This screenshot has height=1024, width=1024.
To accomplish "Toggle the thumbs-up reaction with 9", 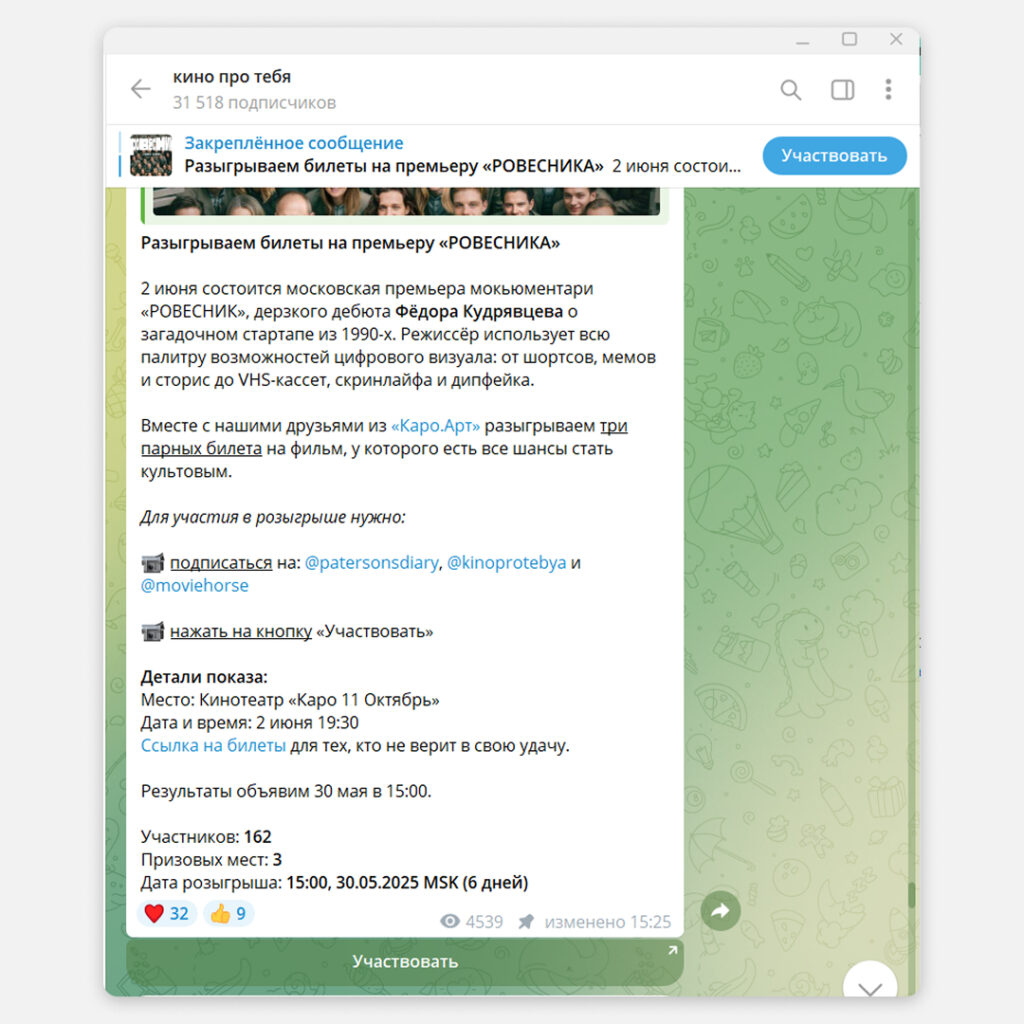I will click(x=228, y=913).
